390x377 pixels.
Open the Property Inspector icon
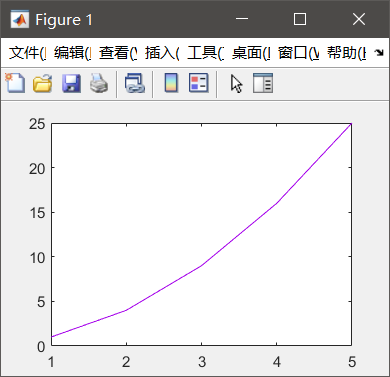[x=263, y=83]
